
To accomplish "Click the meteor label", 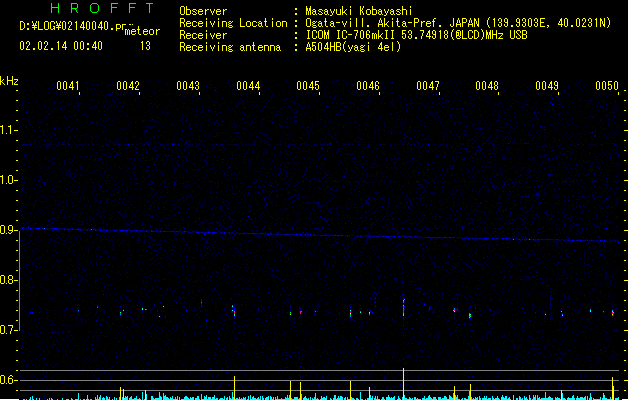I will (x=142, y=31).
